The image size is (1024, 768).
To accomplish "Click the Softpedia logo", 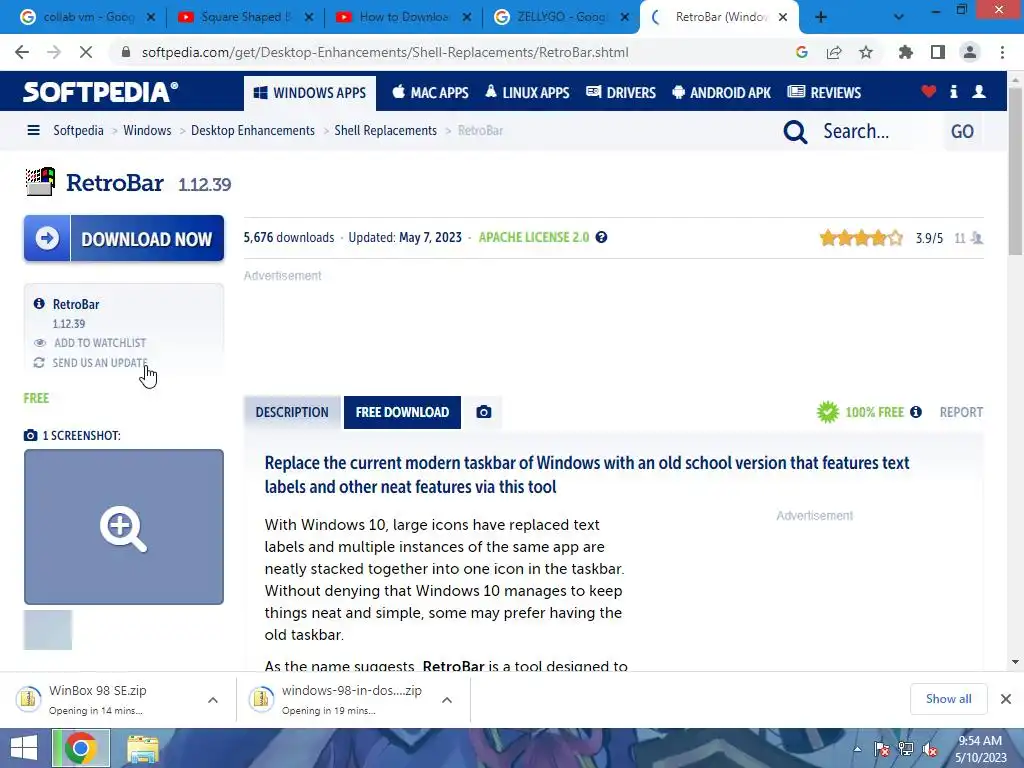I will [x=101, y=92].
